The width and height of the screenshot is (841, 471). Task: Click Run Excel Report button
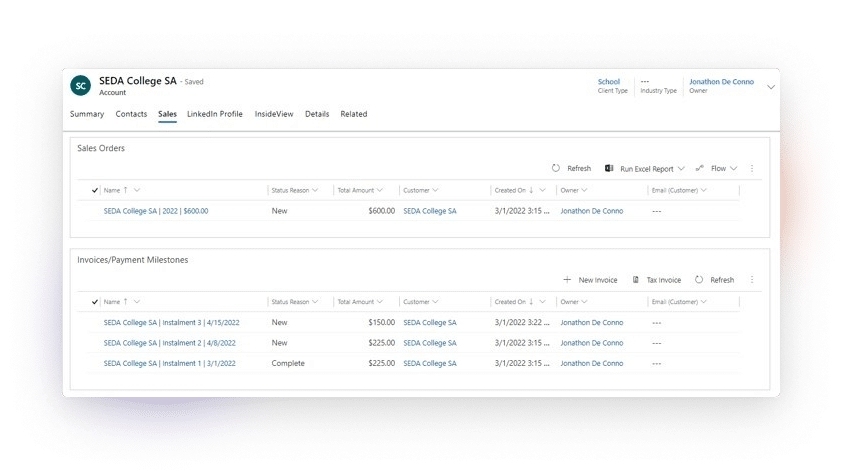(x=644, y=168)
